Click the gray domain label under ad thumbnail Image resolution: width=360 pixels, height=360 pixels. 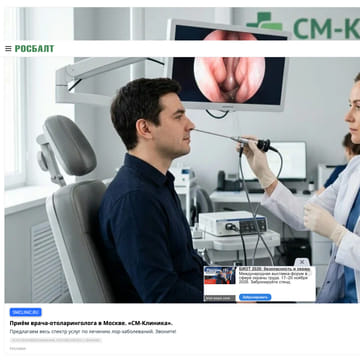click(x=220, y=298)
